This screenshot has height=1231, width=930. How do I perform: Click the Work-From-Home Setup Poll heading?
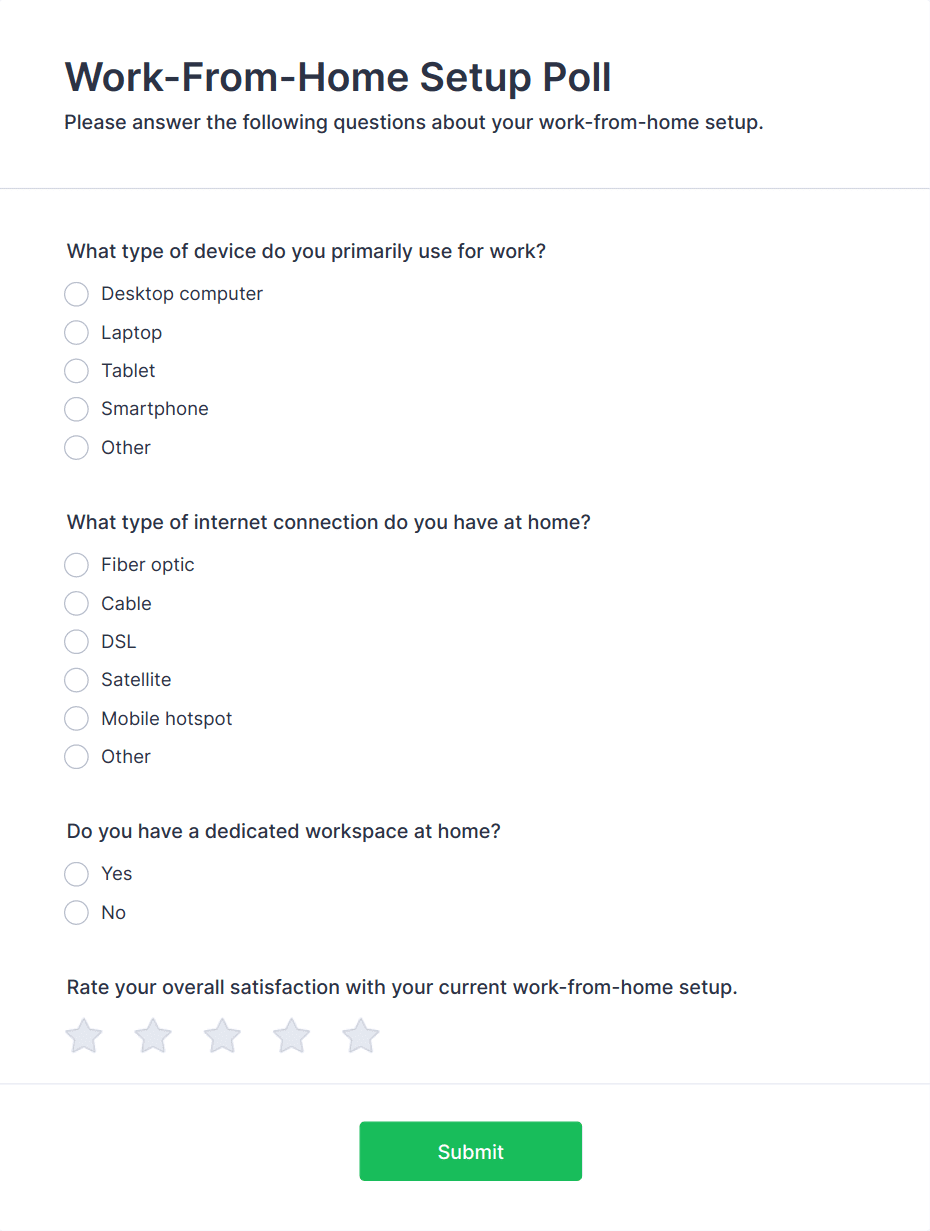click(x=338, y=77)
